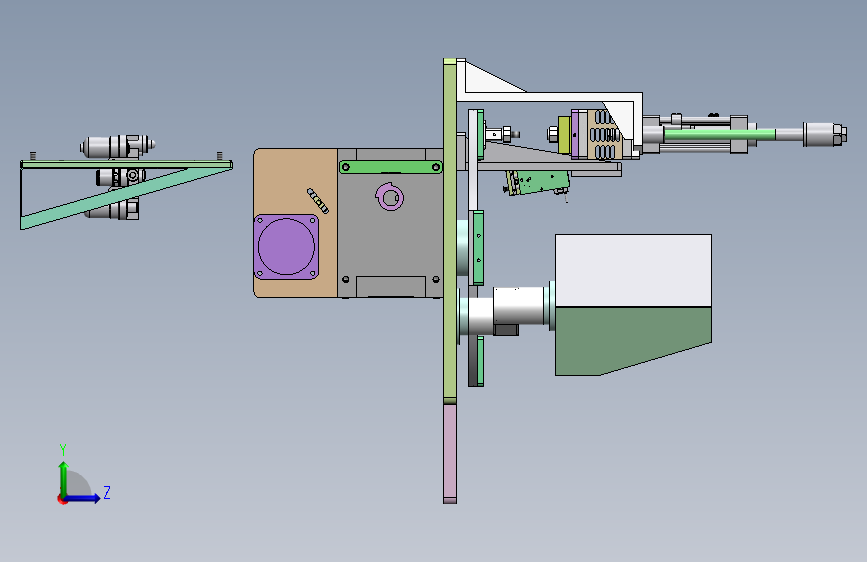This screenshot has width=867, height=562.
Task: Select the white cylindrical shaft coupling
Action: tap(518, 306)
